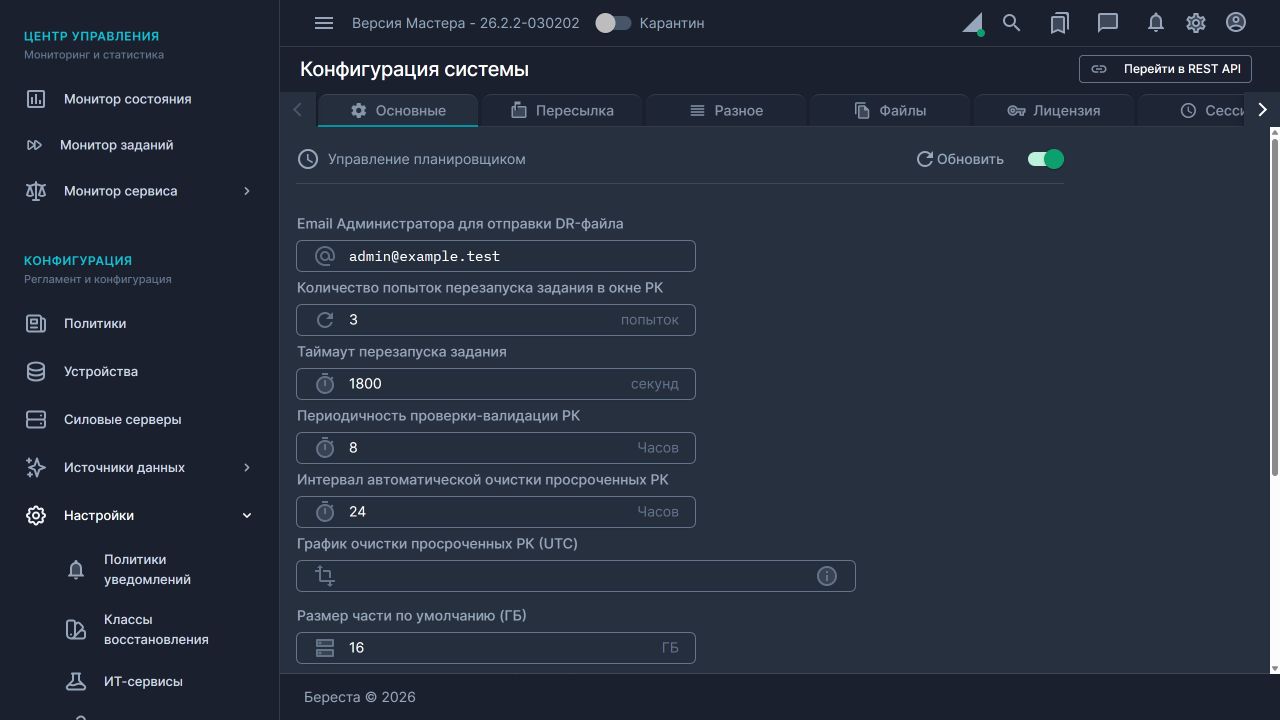
Task: Open the notifications bell icon
Action: pos(1156,23)
